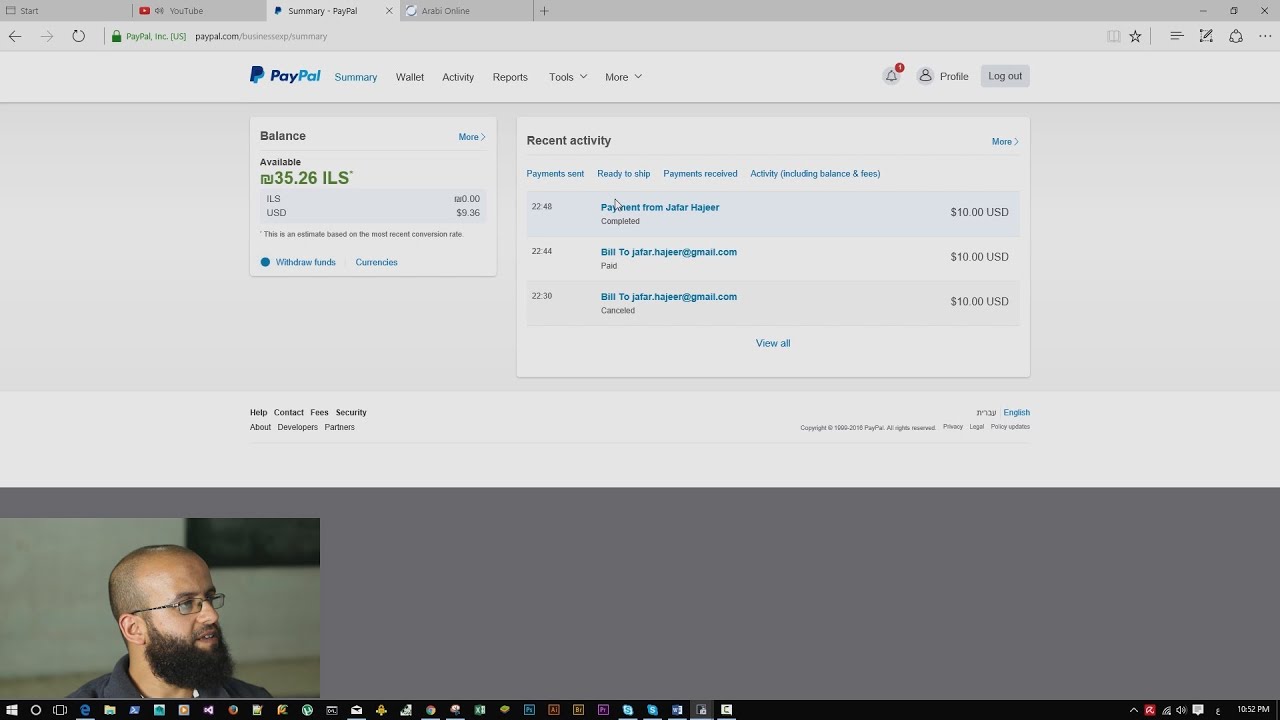Open the 22:44 paid Bill To jafar.hajeer@gmail.com
Viewport: 1280px width, 720px height.
[x=669, y=252]
